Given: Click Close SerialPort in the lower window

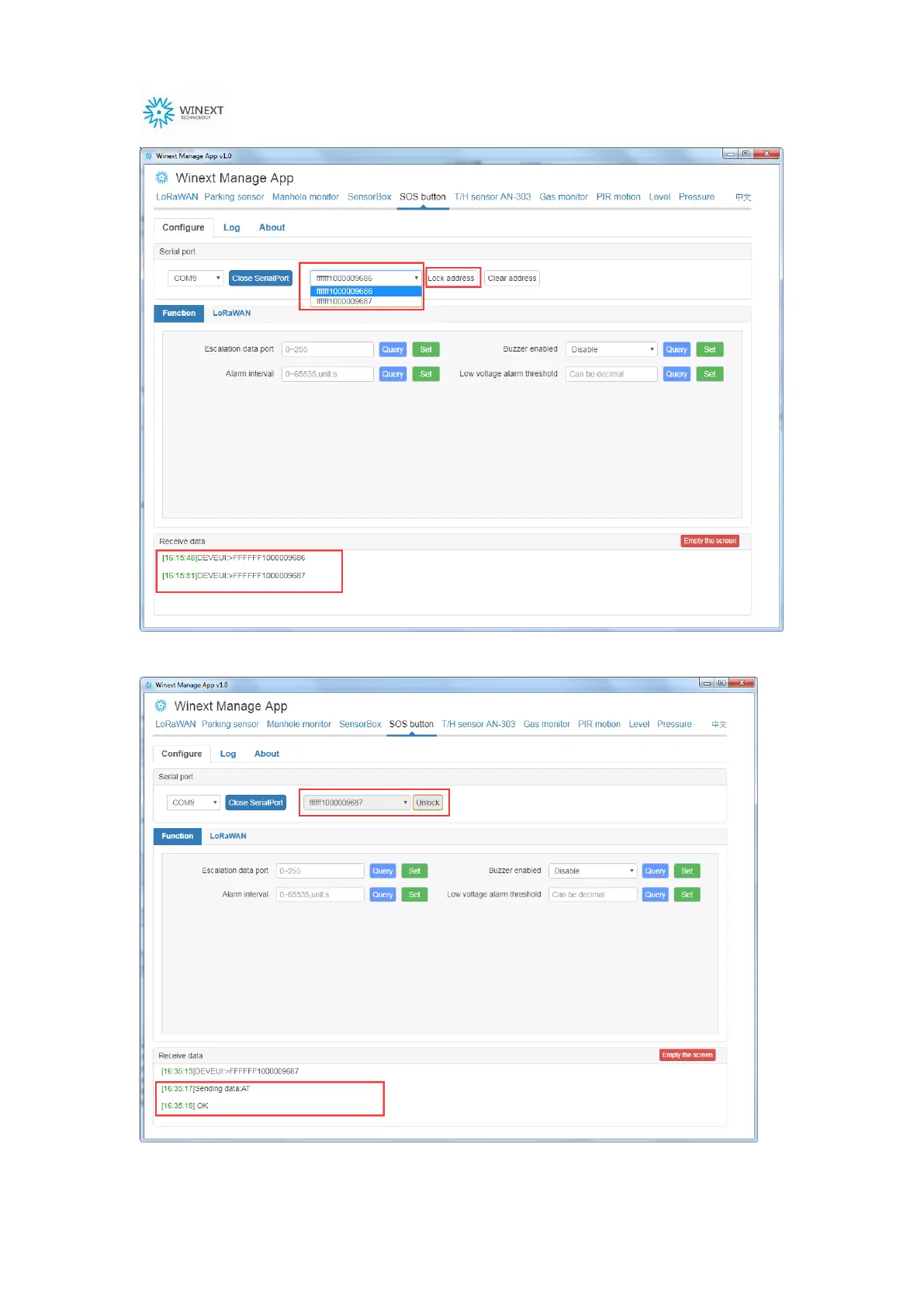Looking at the screenshot, I should [x=256, y=803].
